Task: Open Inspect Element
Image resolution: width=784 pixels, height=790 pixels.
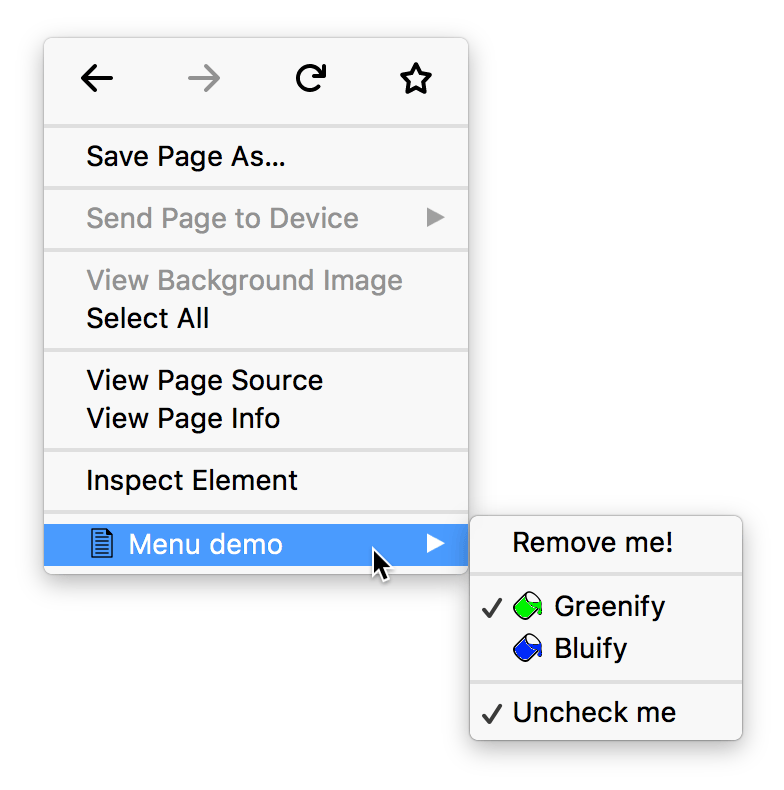Action: (192, 480)
